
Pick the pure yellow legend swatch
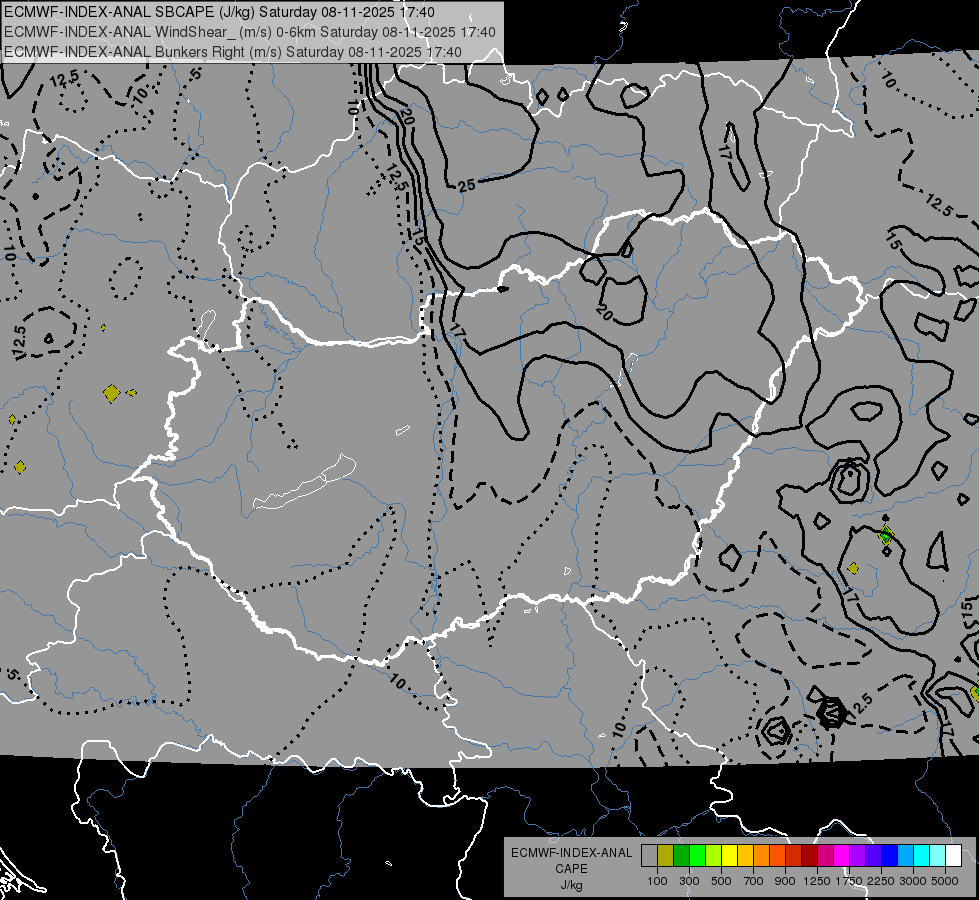729,855
